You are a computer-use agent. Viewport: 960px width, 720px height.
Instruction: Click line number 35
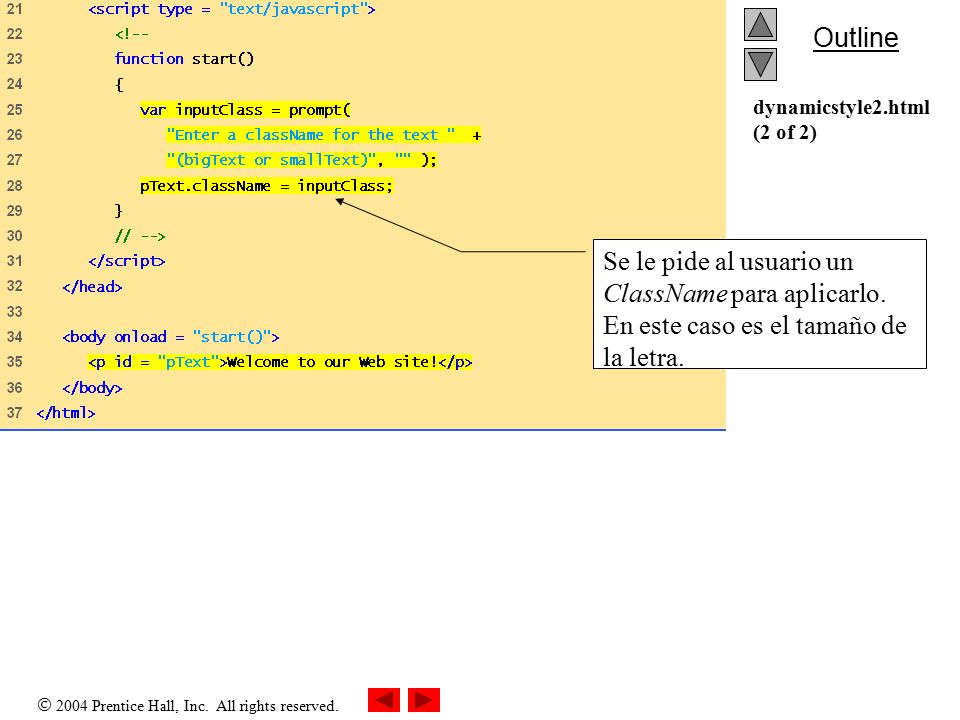14,362
